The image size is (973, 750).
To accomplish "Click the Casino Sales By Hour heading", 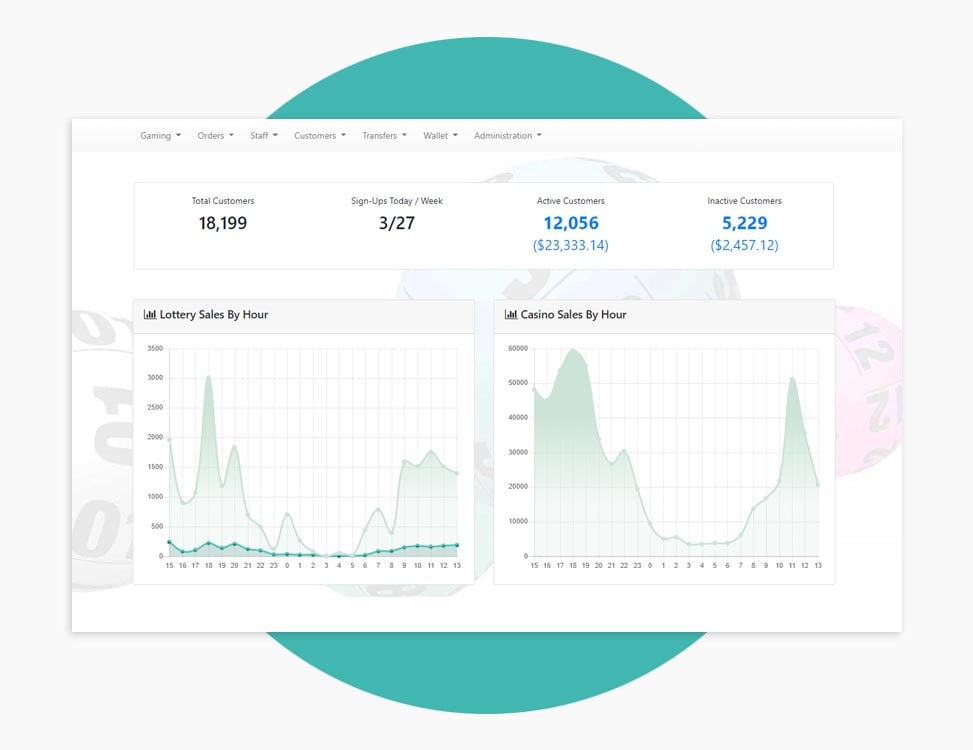I will click(x=573, y=315).
